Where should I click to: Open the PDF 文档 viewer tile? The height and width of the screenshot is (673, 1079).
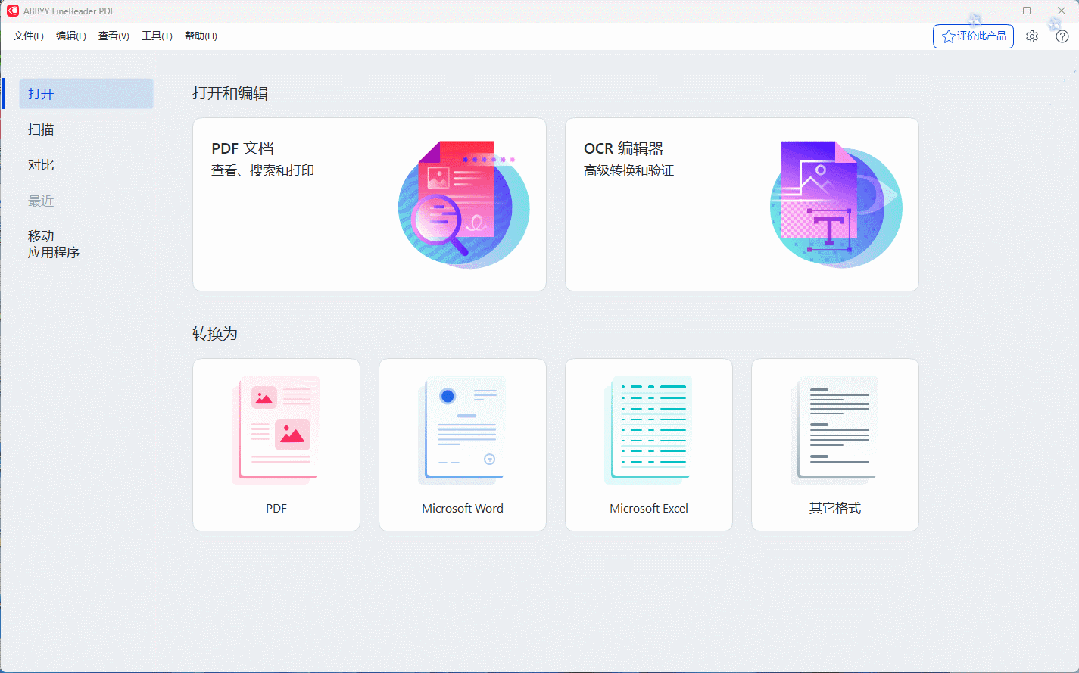point(369,204)
